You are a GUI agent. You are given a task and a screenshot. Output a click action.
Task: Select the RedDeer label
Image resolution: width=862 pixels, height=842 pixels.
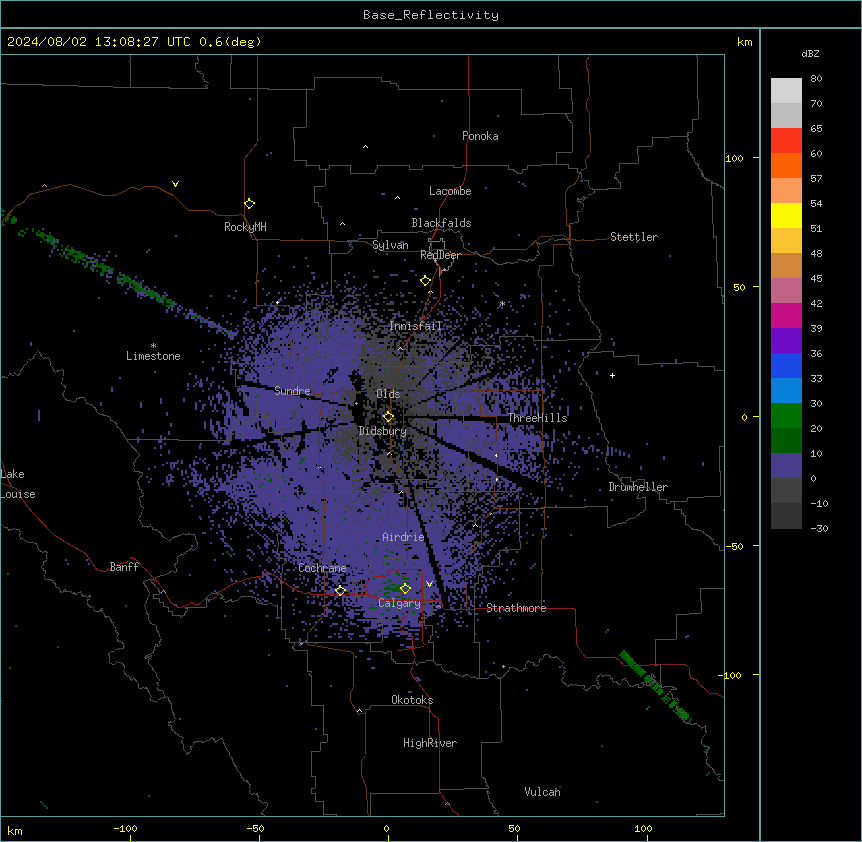(x=440, y=255)
